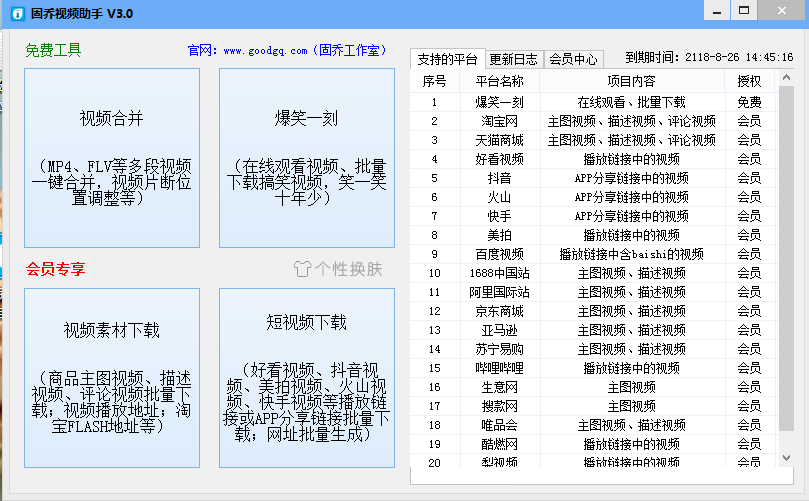
Task: Switch to the 会员中心 tab
Action: coord(573,59)
